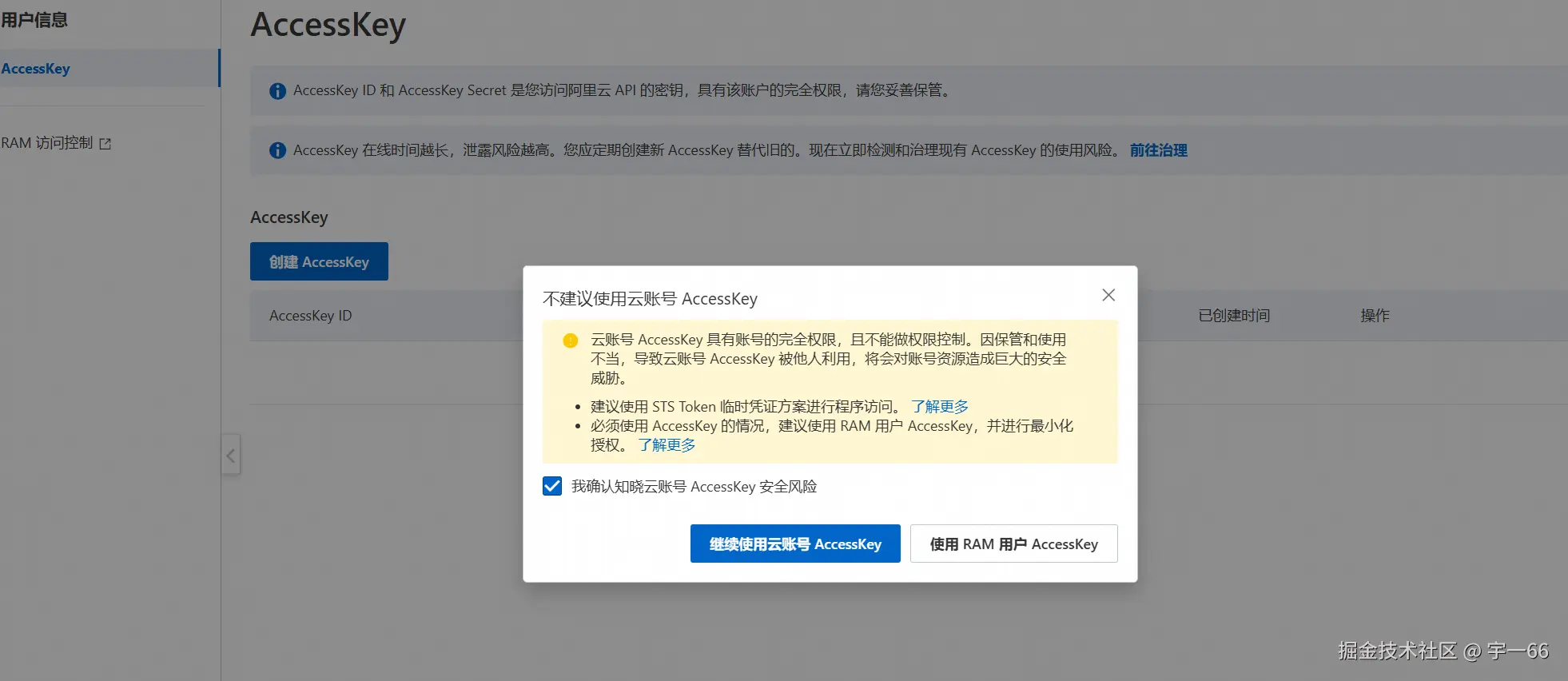Open 了解更多 link for STS Token
Viewport: 1568px width, 681px height.
point(940,406)
